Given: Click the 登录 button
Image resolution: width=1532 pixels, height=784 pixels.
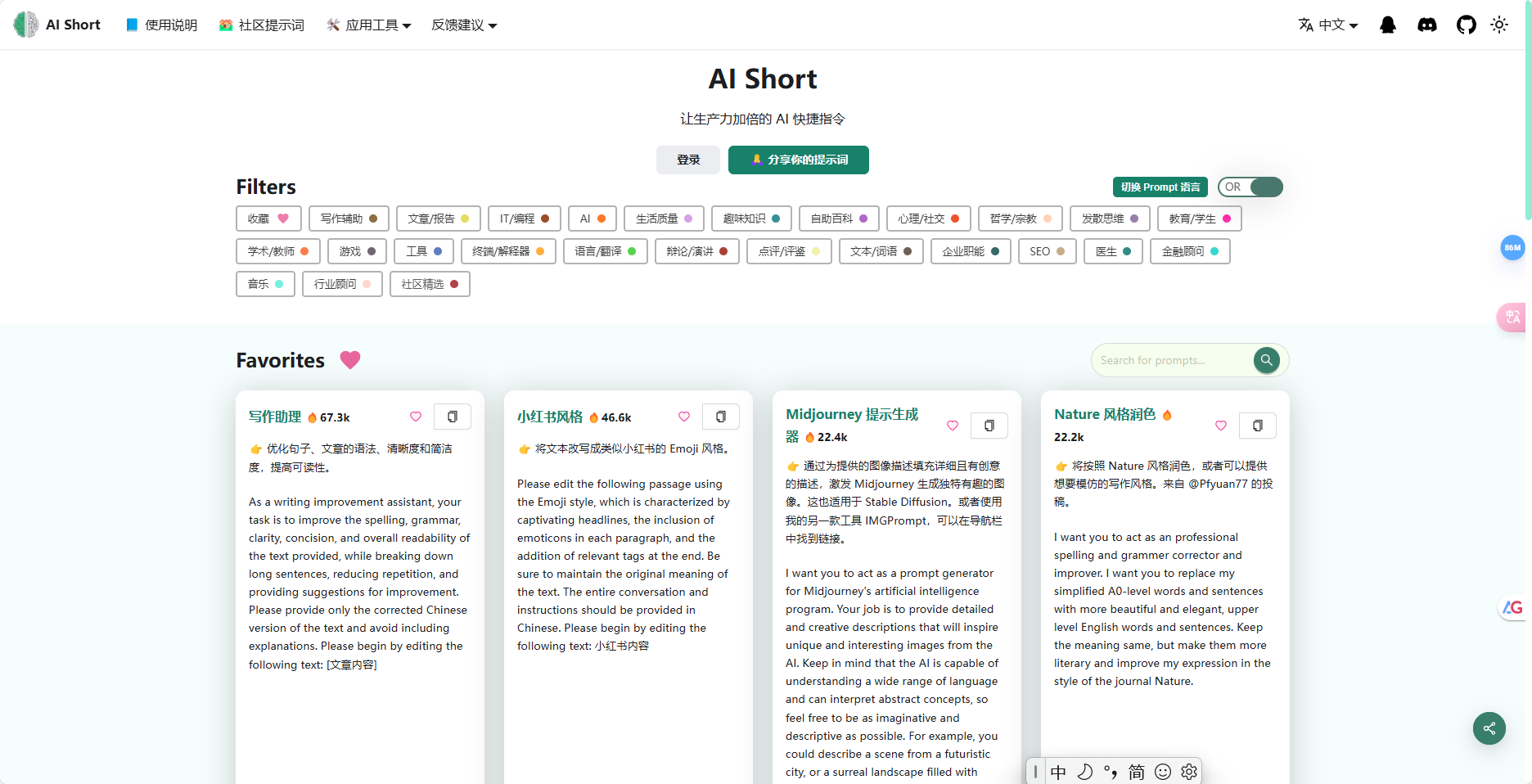Looking at the screenshot, I should [687, 160].
